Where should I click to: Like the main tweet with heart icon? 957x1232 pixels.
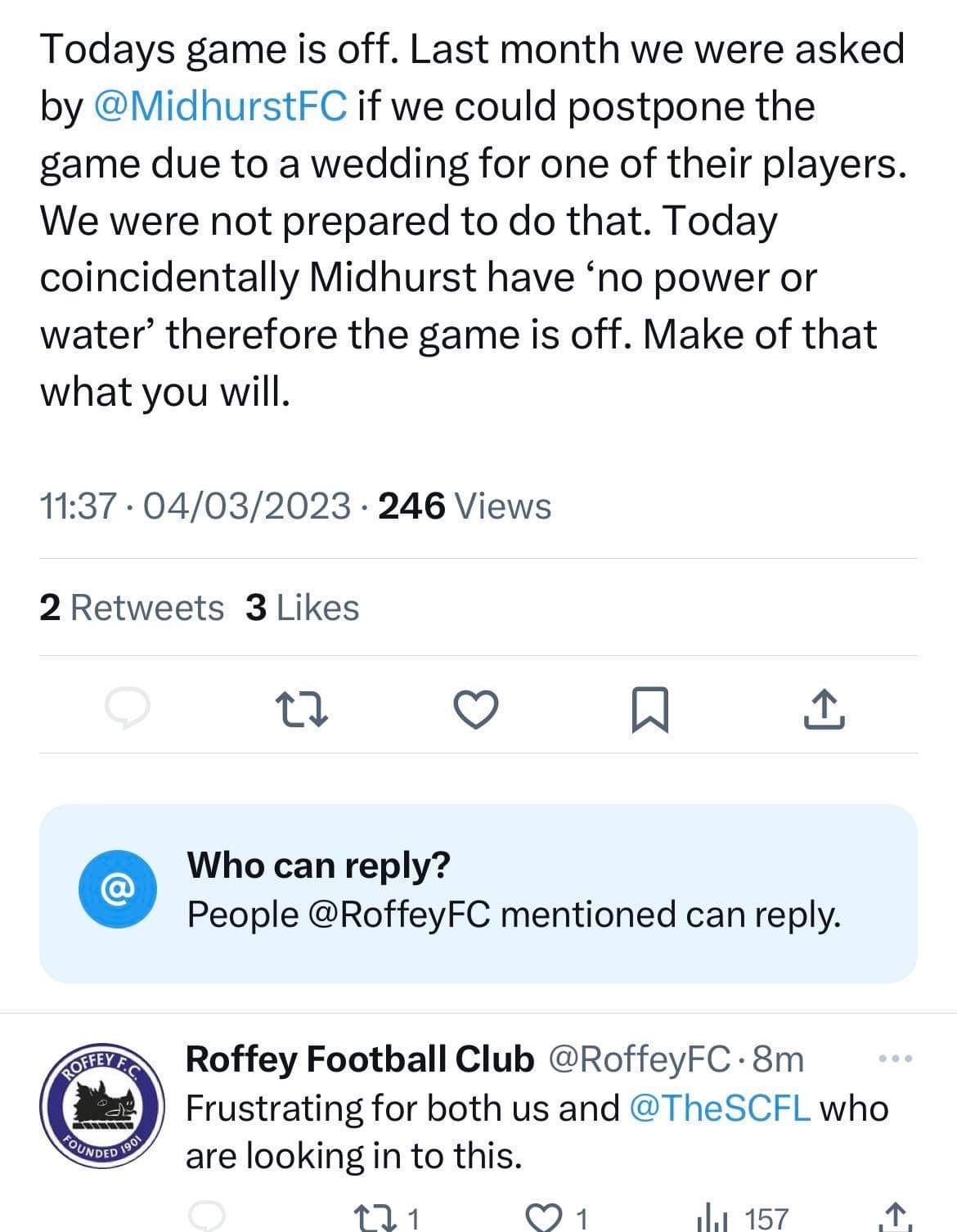[476, 708]
